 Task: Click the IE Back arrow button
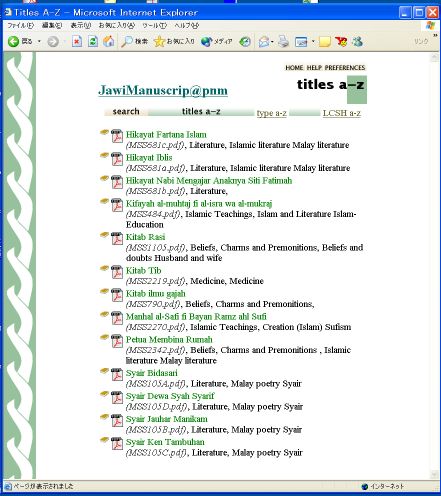[14, 41]
